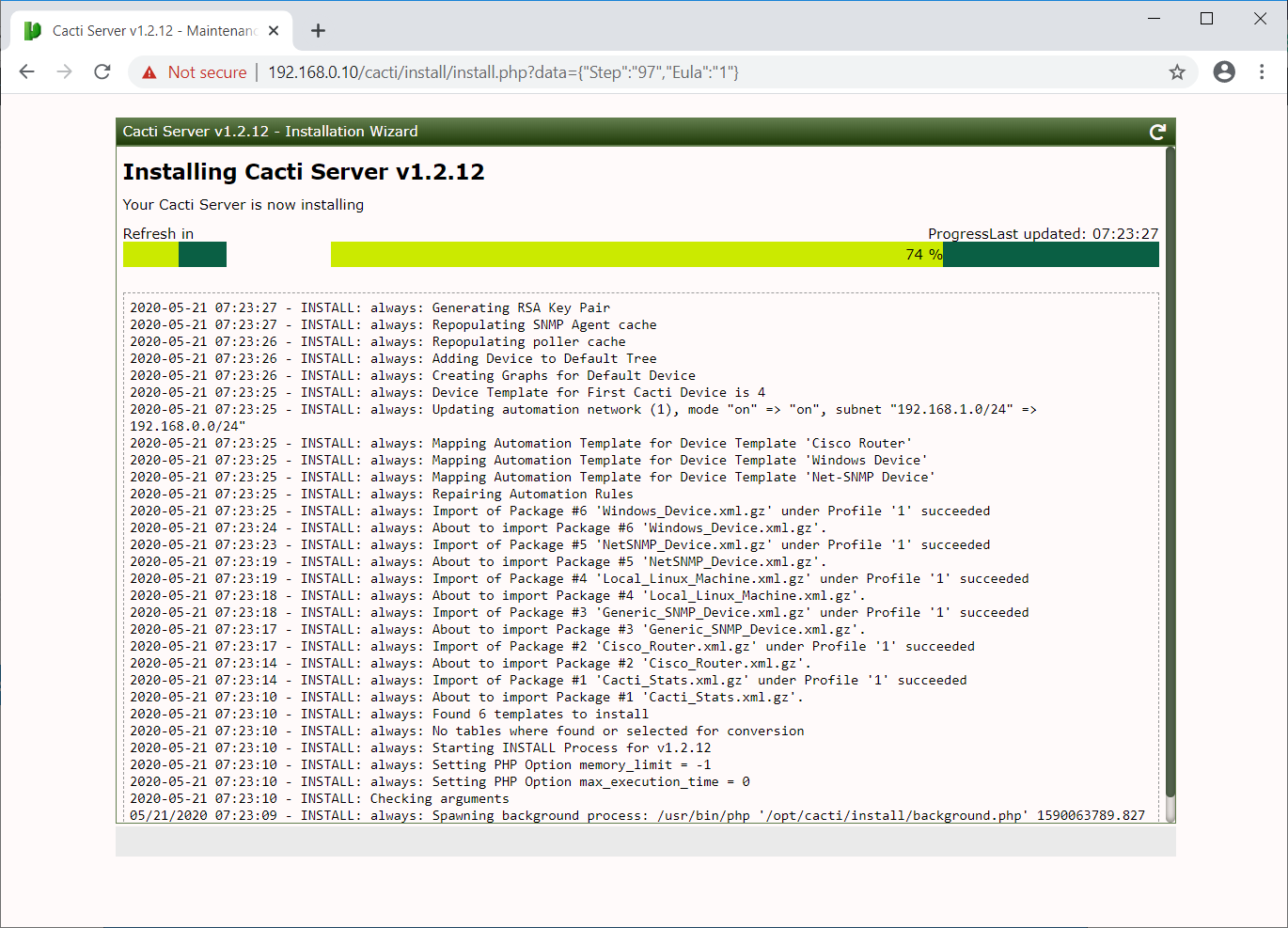The image size is (1288, 928).
Task: Click 'Import of Package #5' succeeded line
Action: point(559,545)
